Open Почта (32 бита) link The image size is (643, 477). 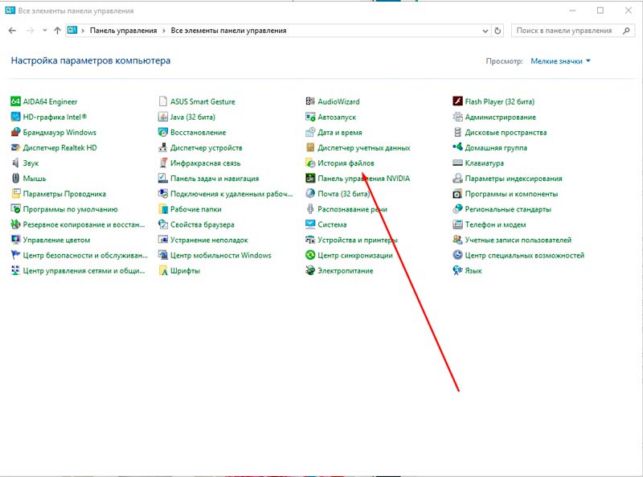(344, 194)
